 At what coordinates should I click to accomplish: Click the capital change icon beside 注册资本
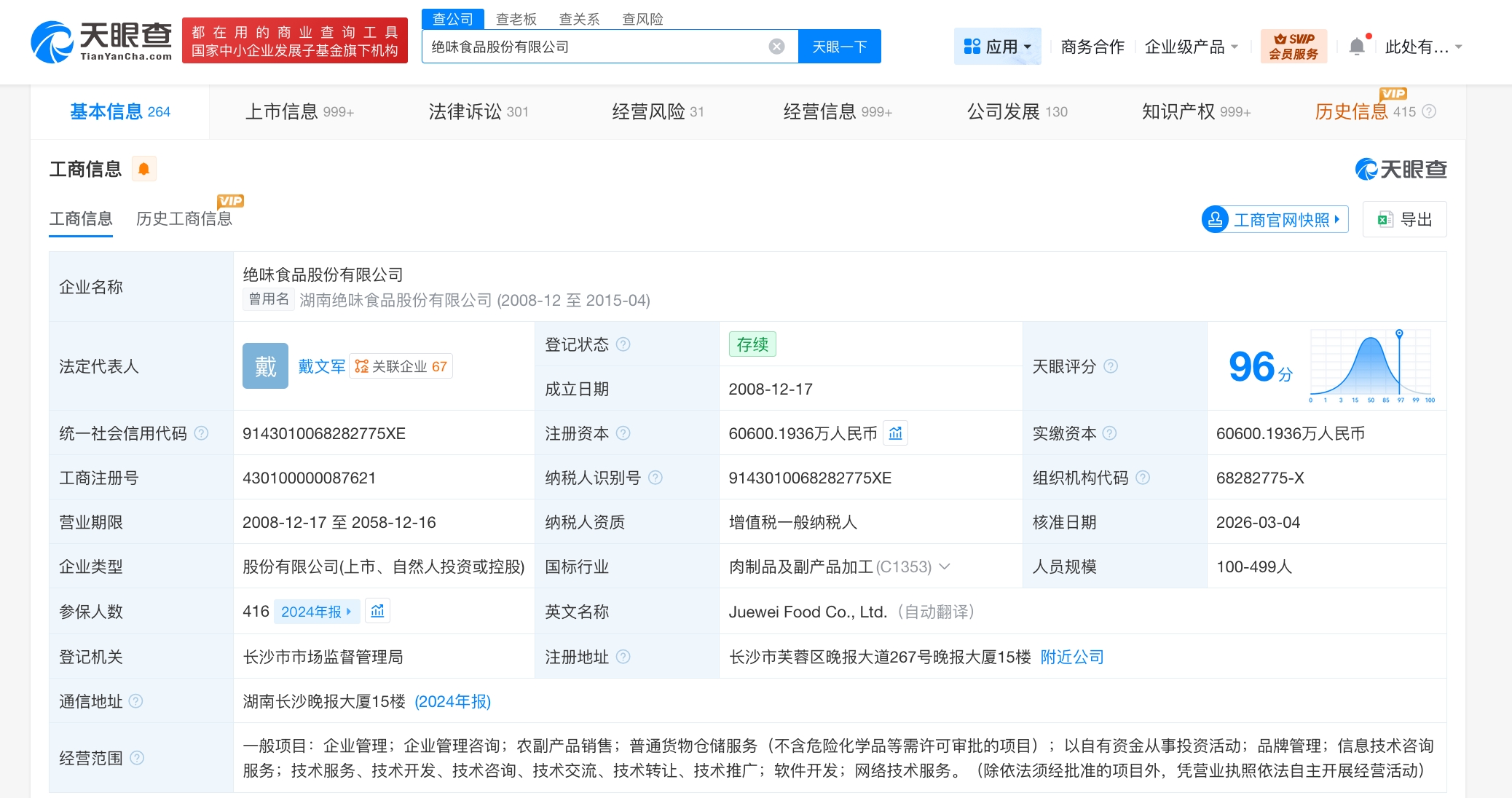(x=895, y=432)
